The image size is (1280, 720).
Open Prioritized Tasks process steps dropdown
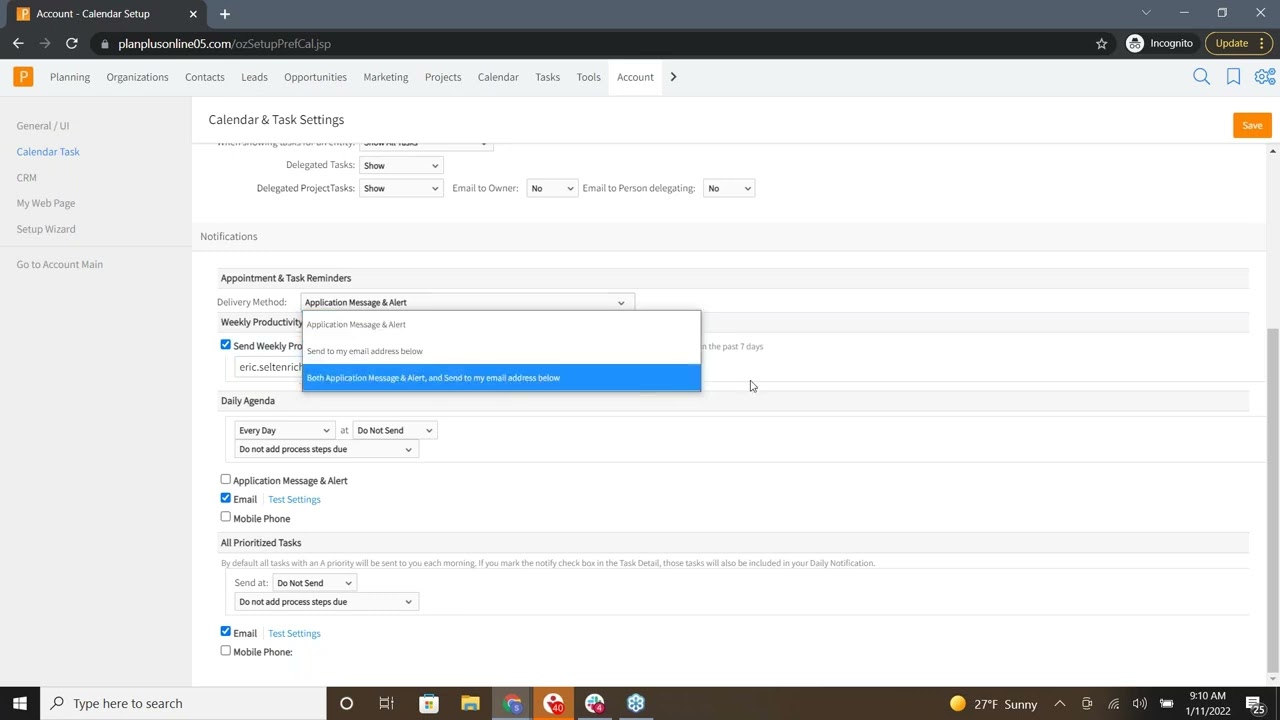[325, 602]
